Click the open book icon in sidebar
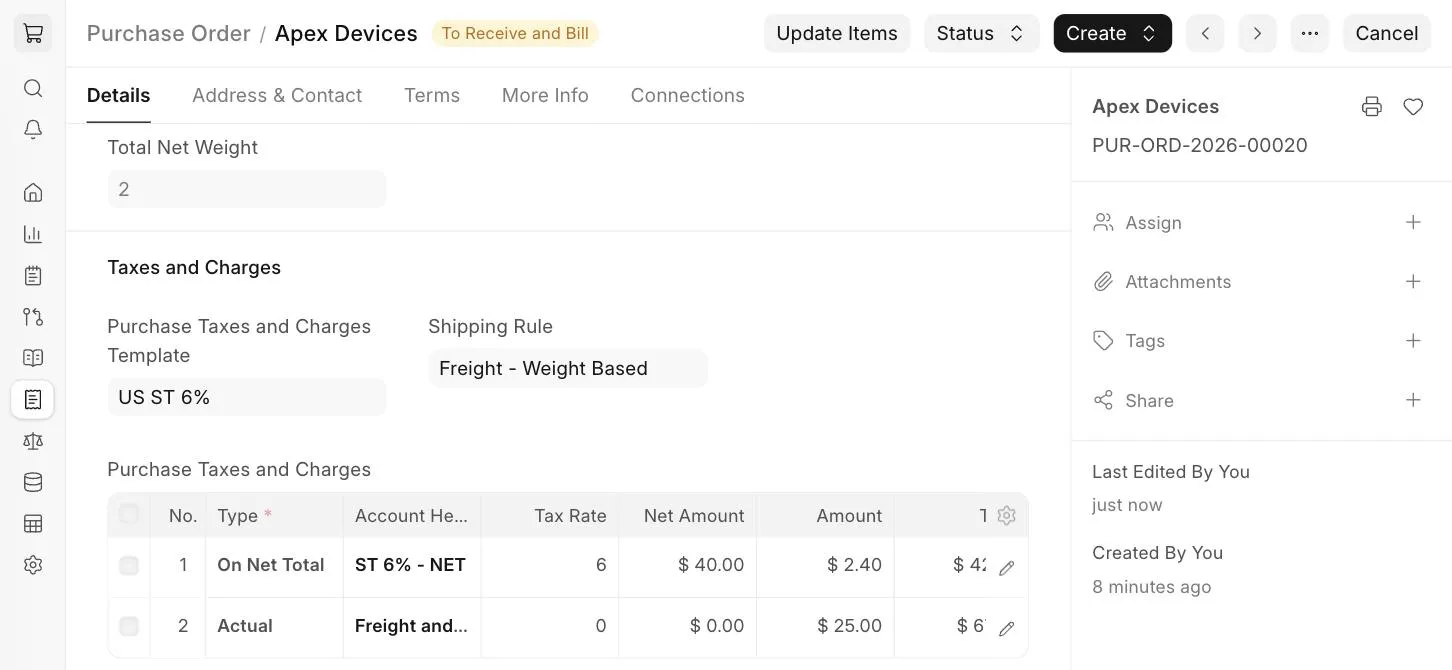The width and height of the screenshot is (1452, 670). coord(33,358)
